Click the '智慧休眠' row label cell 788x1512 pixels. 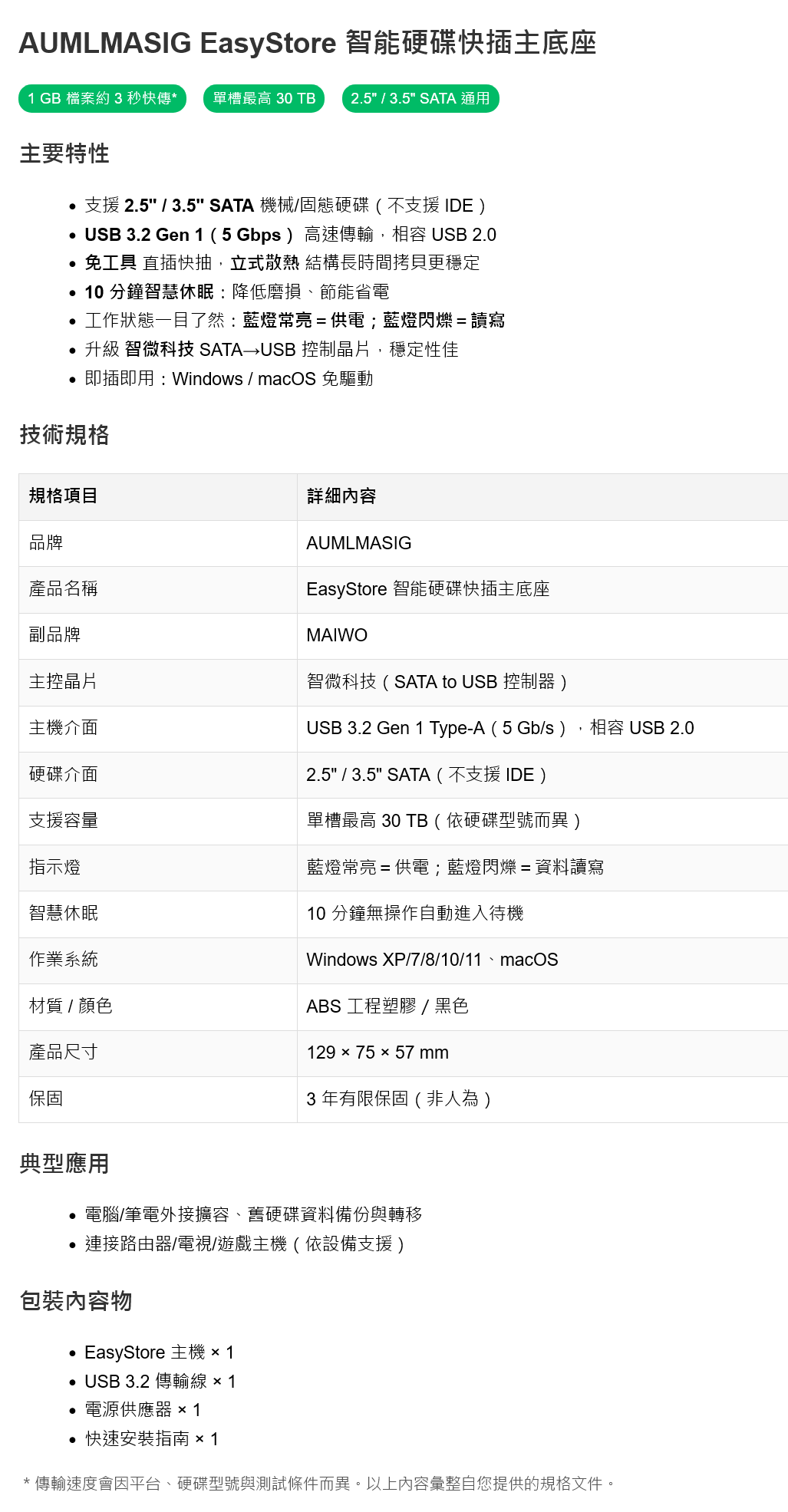(158, 914)
